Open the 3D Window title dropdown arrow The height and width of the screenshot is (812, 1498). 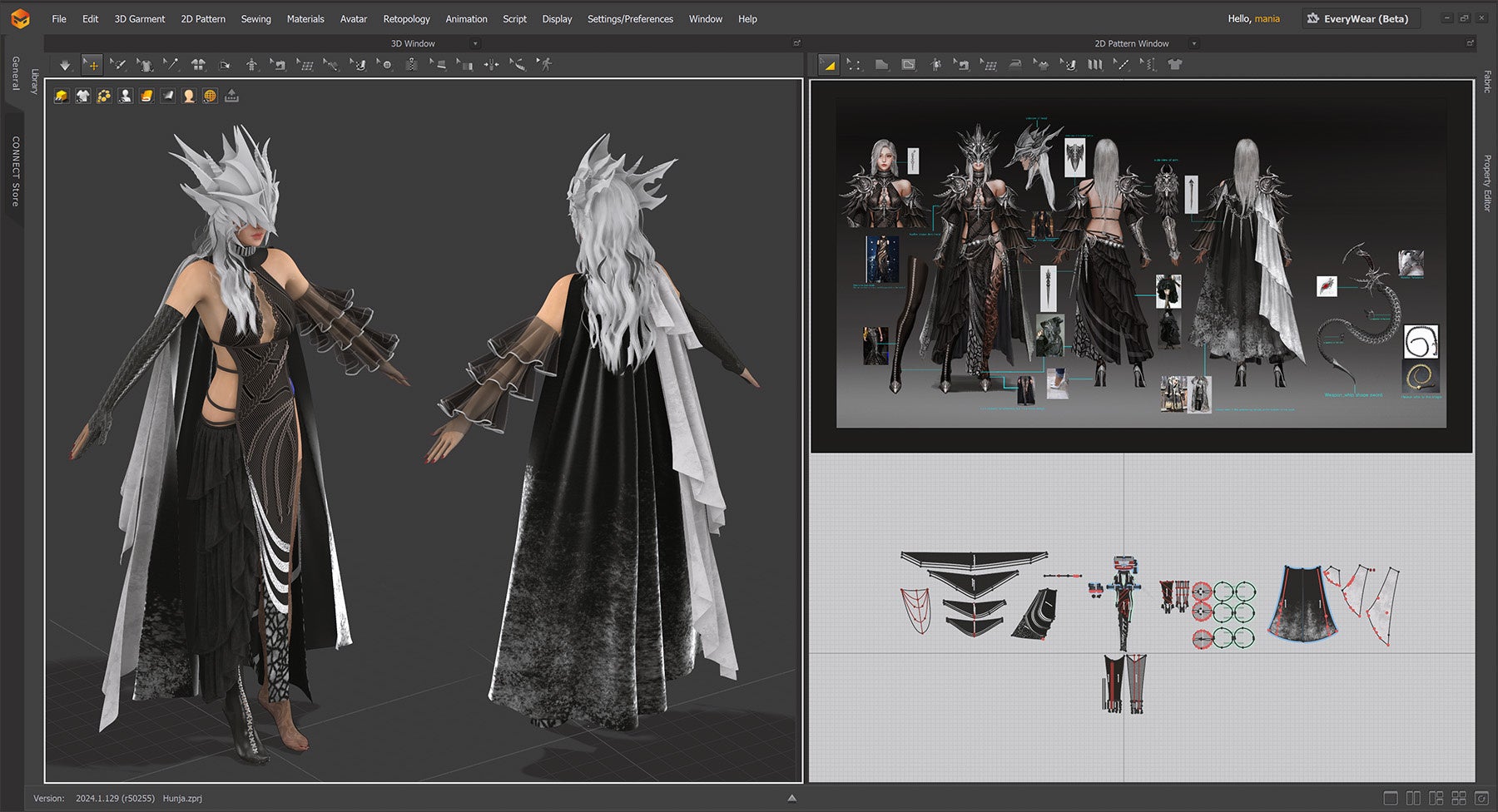point(475,43)
